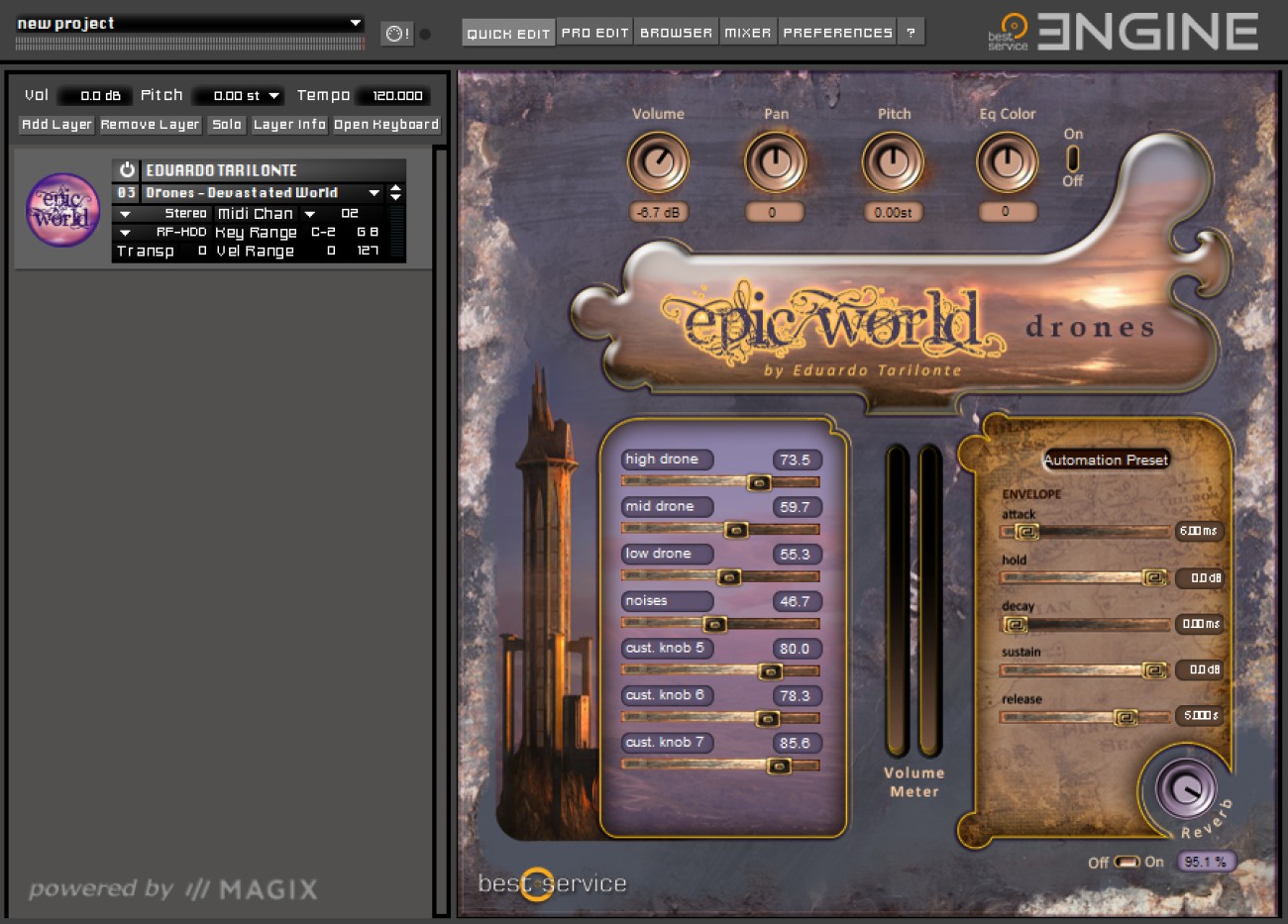Click the release 5.000 s value

pos(1198,715)
